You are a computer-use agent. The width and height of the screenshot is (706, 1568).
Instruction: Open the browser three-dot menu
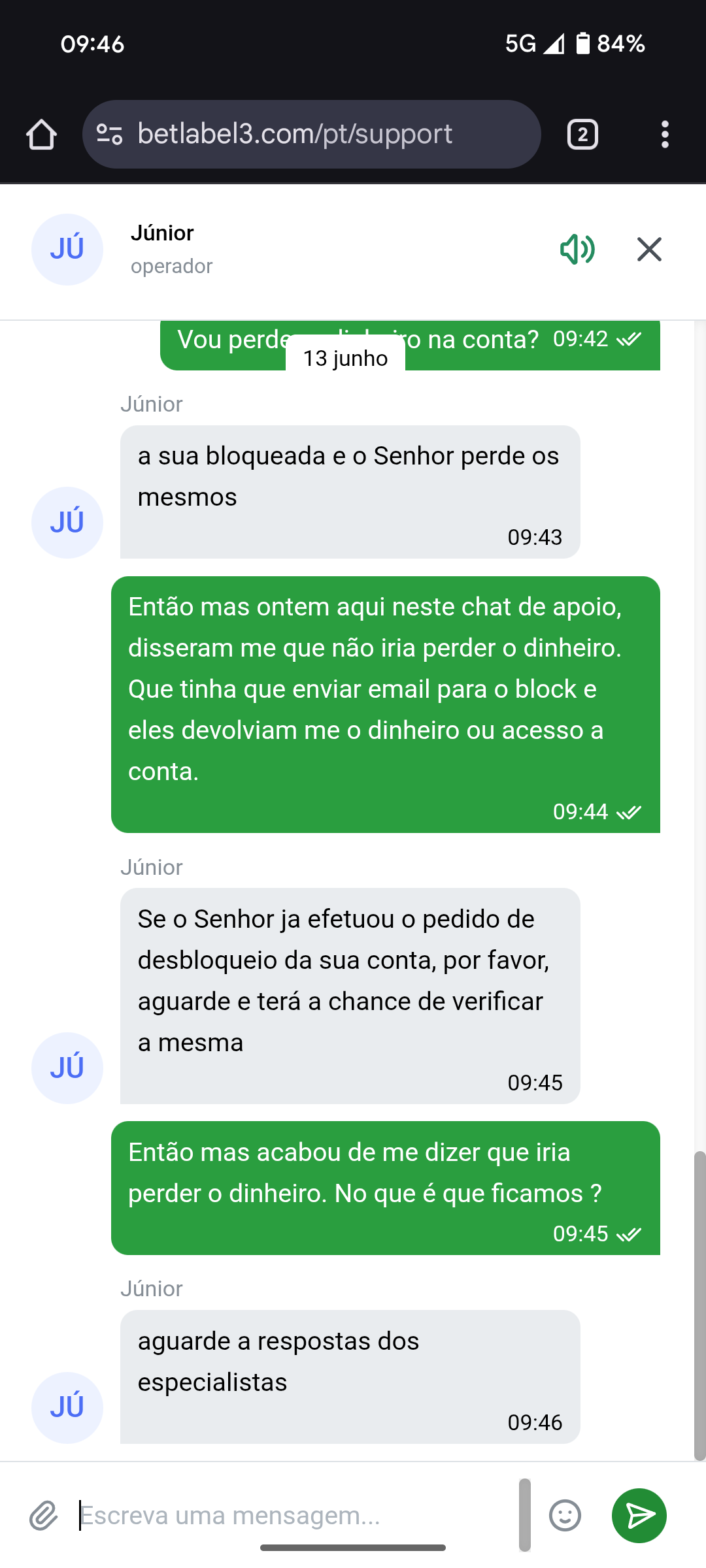(665, 135)
